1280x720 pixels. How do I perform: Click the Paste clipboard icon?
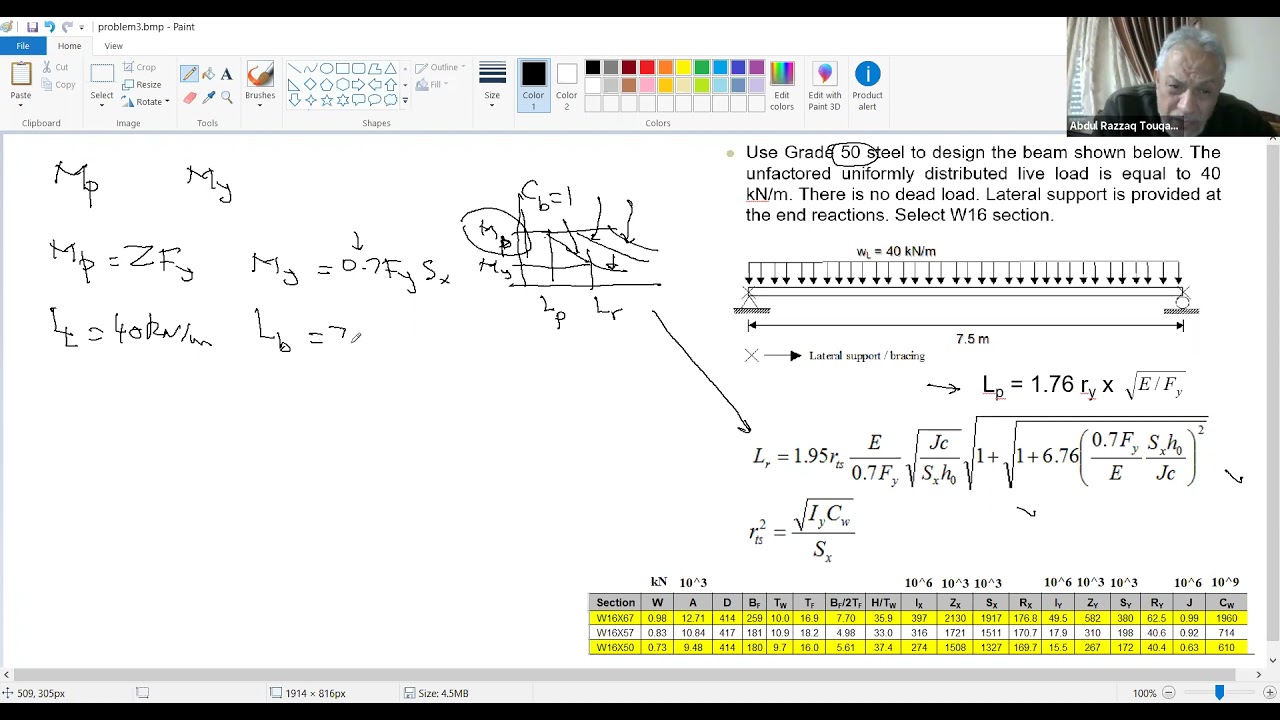click(21, 74)
